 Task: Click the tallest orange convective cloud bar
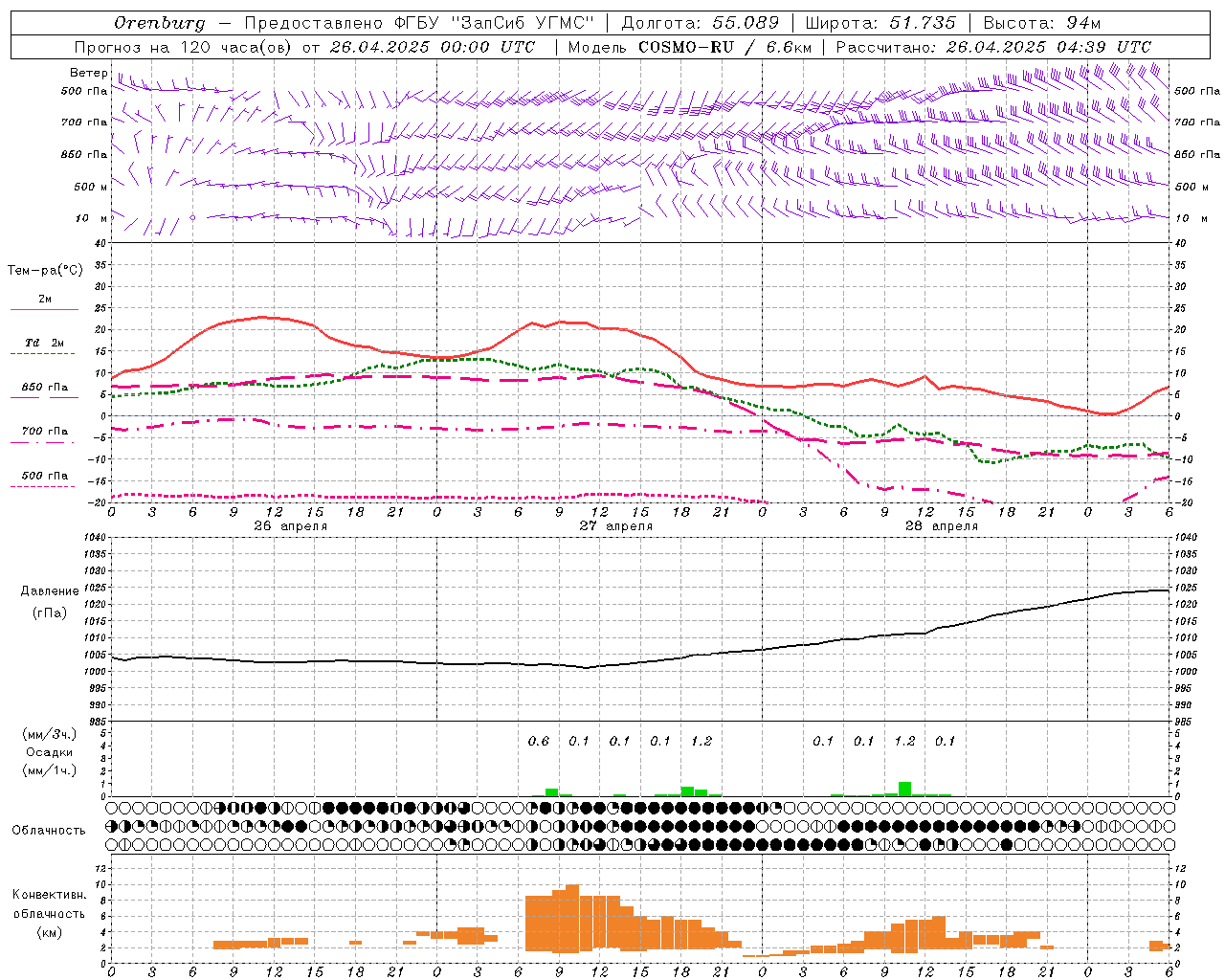coord(572,919)
